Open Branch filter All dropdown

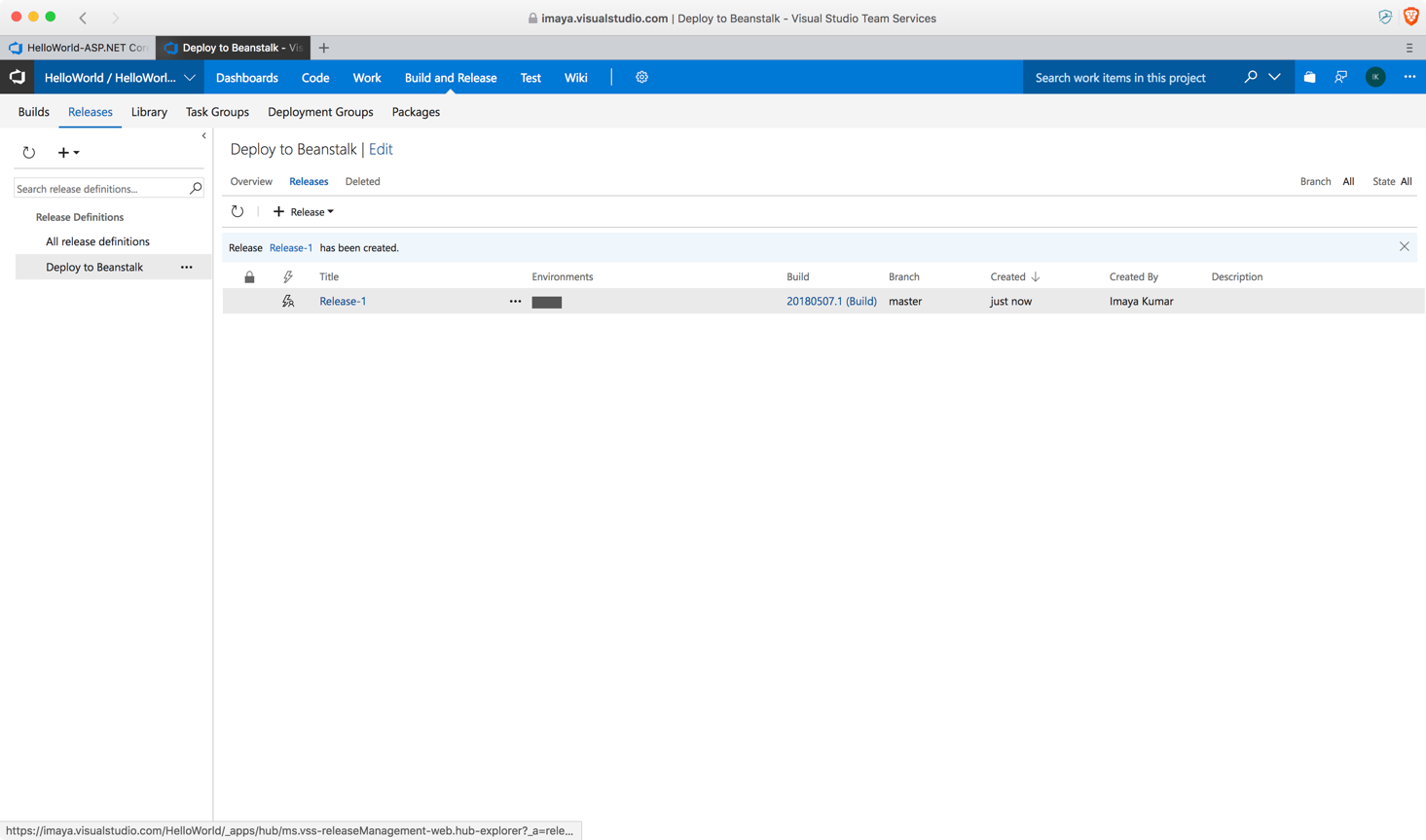1348,181
